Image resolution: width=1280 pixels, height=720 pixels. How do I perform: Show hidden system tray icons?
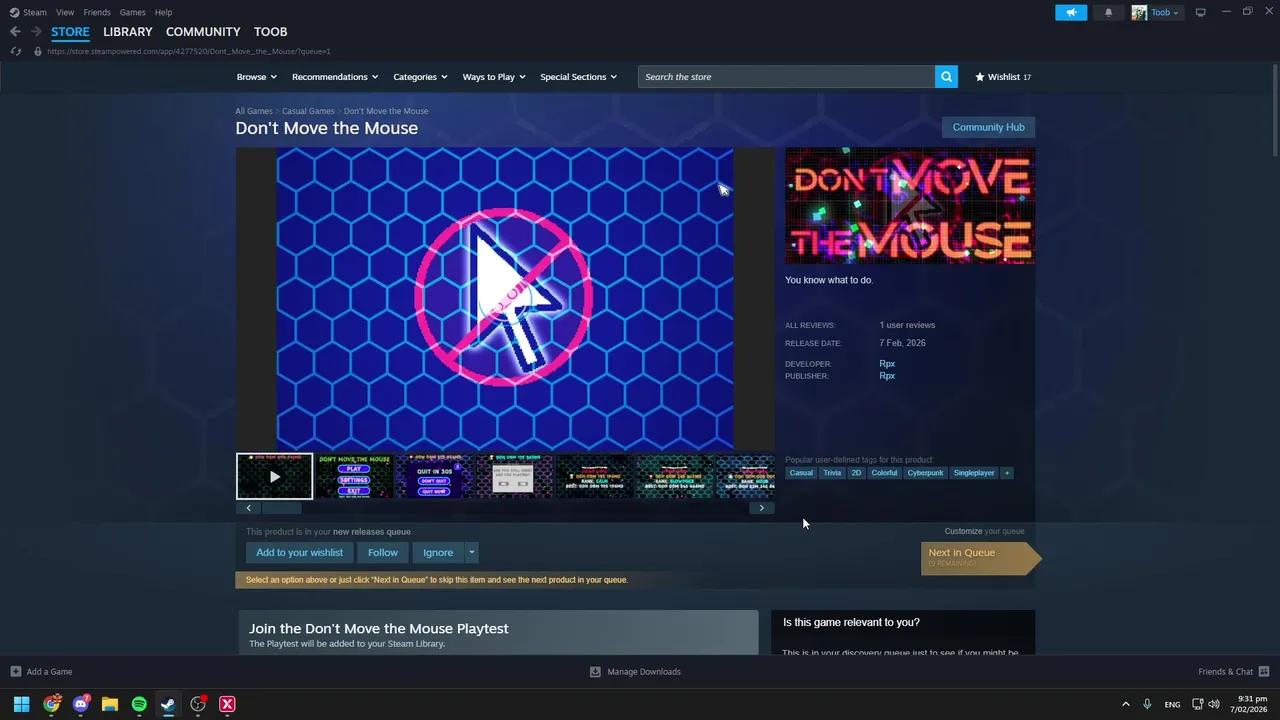(x=1125, y=704)
